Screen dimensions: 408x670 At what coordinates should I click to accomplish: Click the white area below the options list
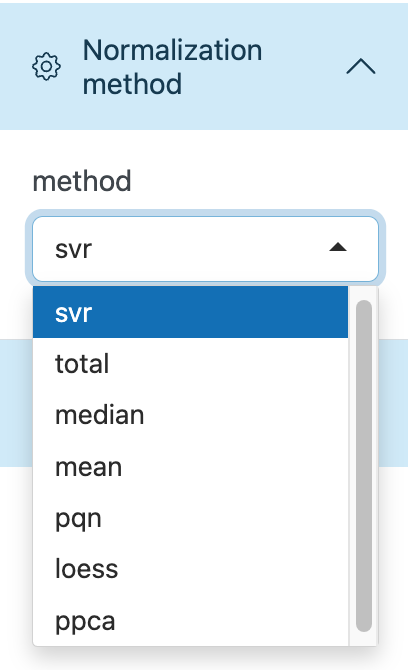pos(204,659)
